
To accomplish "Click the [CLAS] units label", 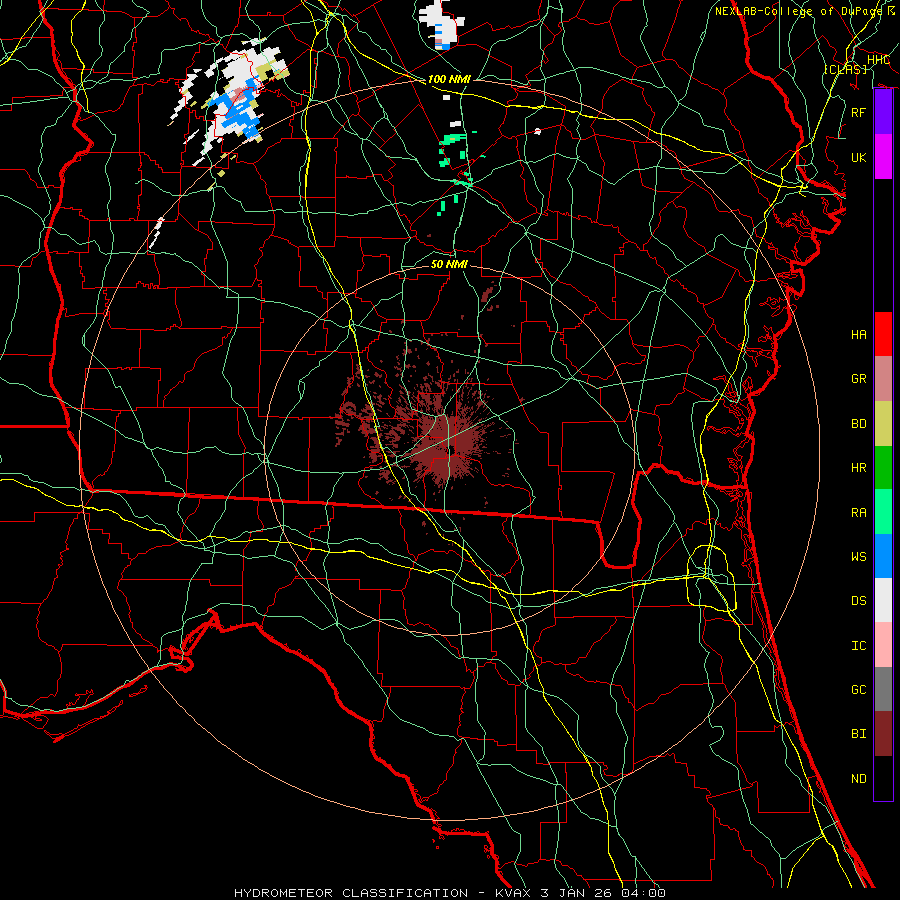I will (846, 69).
